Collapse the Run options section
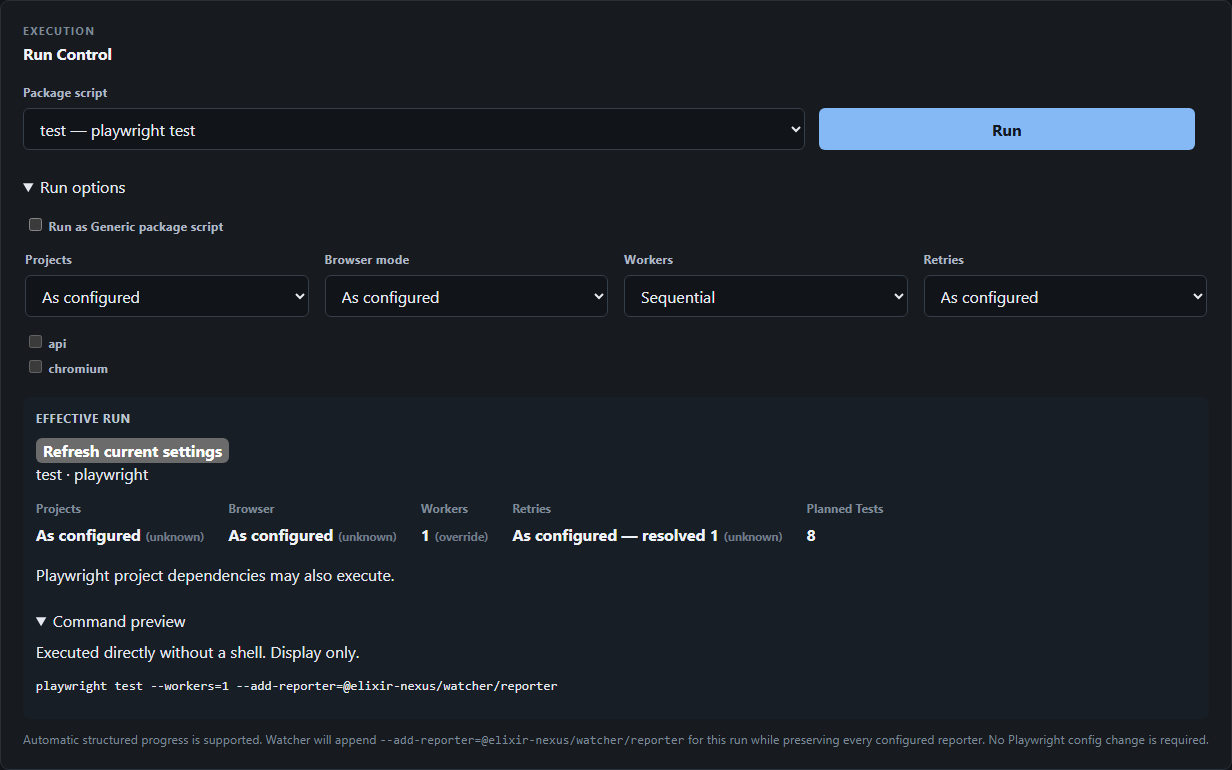The height and width of the screenshot is (770, 1232). pos(75,188)
